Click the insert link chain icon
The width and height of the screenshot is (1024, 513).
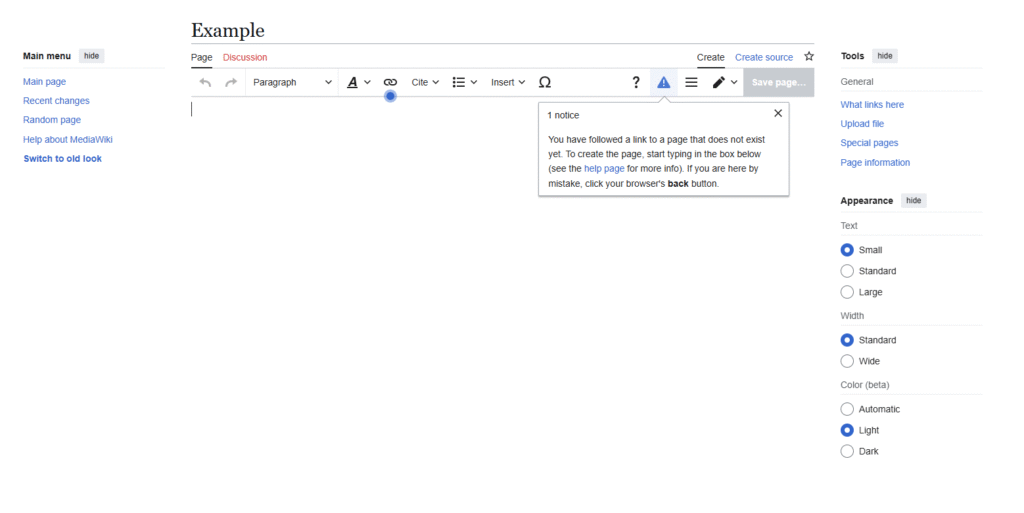click(390, 82)
